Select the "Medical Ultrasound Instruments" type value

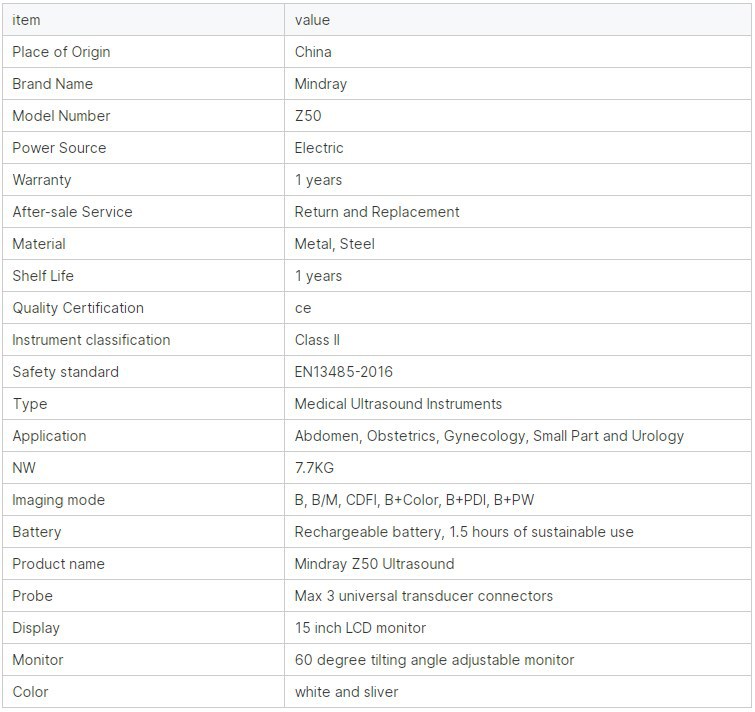(398, 404)
